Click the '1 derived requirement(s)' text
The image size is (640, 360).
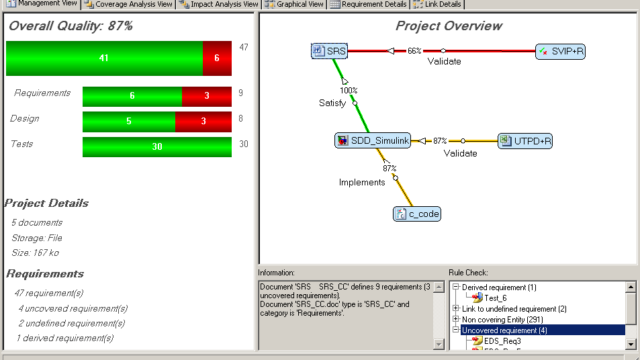point(65,338)
